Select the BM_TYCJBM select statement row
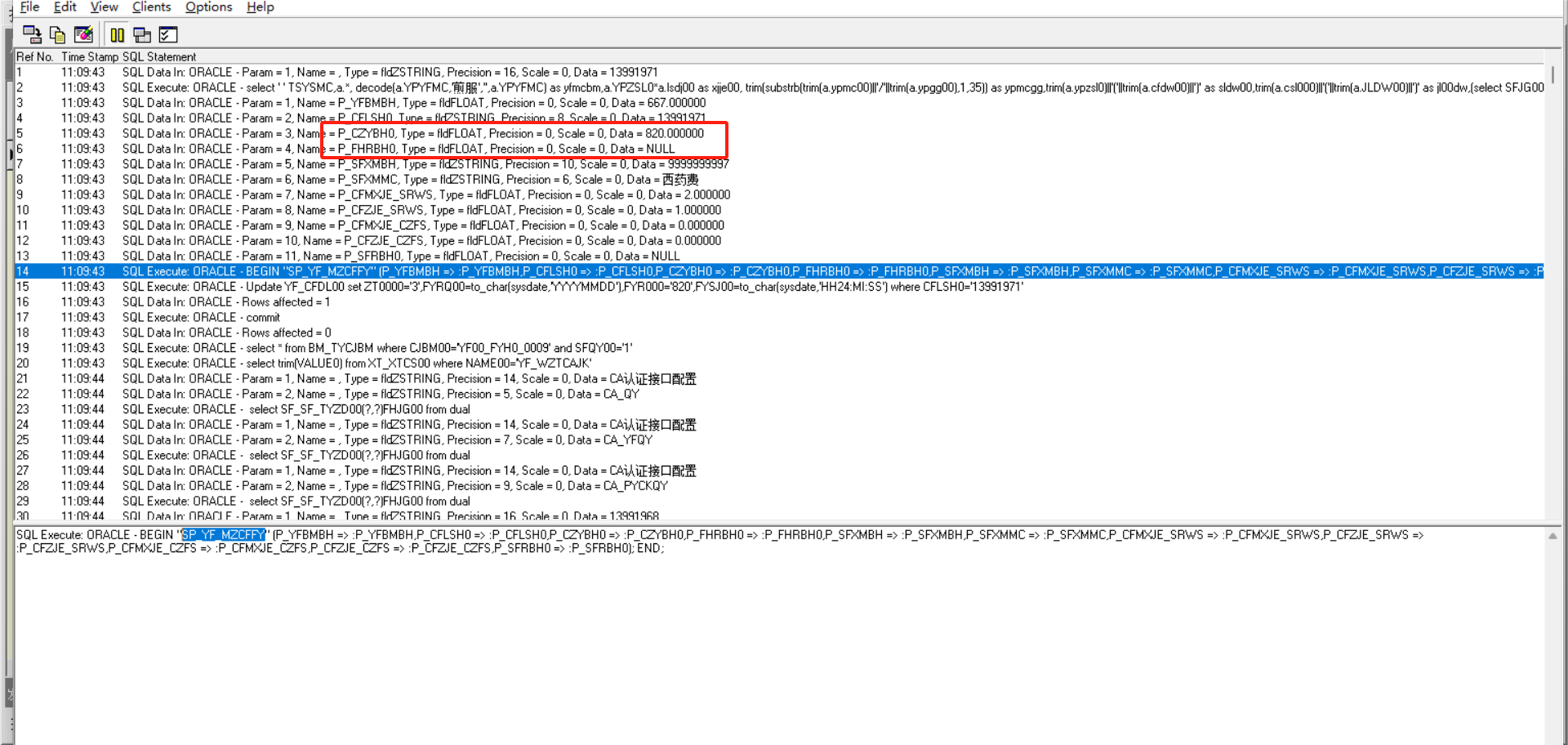The height and width of the screenshot is (745, 1568). pos(779,348)
